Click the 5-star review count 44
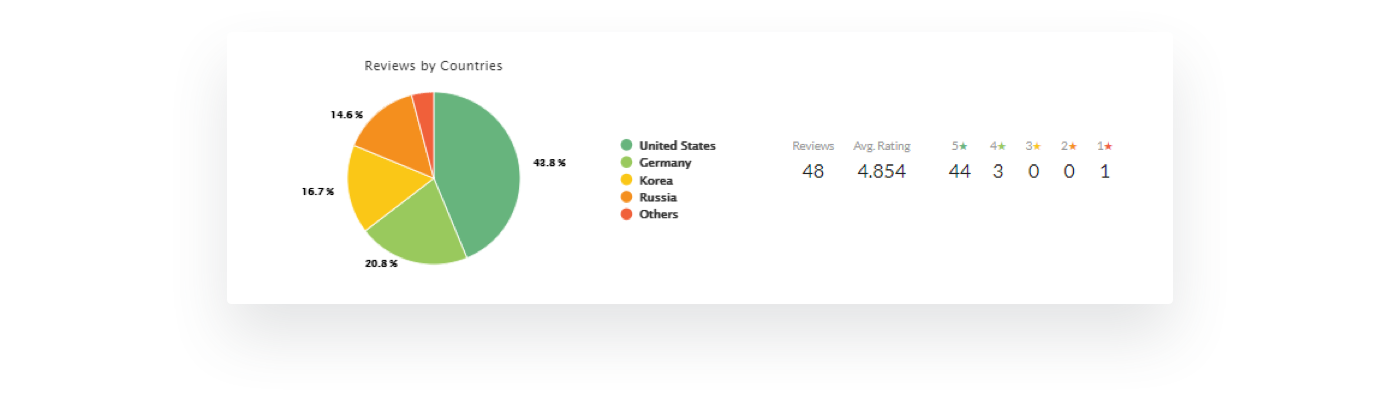Viewport: 1400px width, 404px height. (960, 172)
